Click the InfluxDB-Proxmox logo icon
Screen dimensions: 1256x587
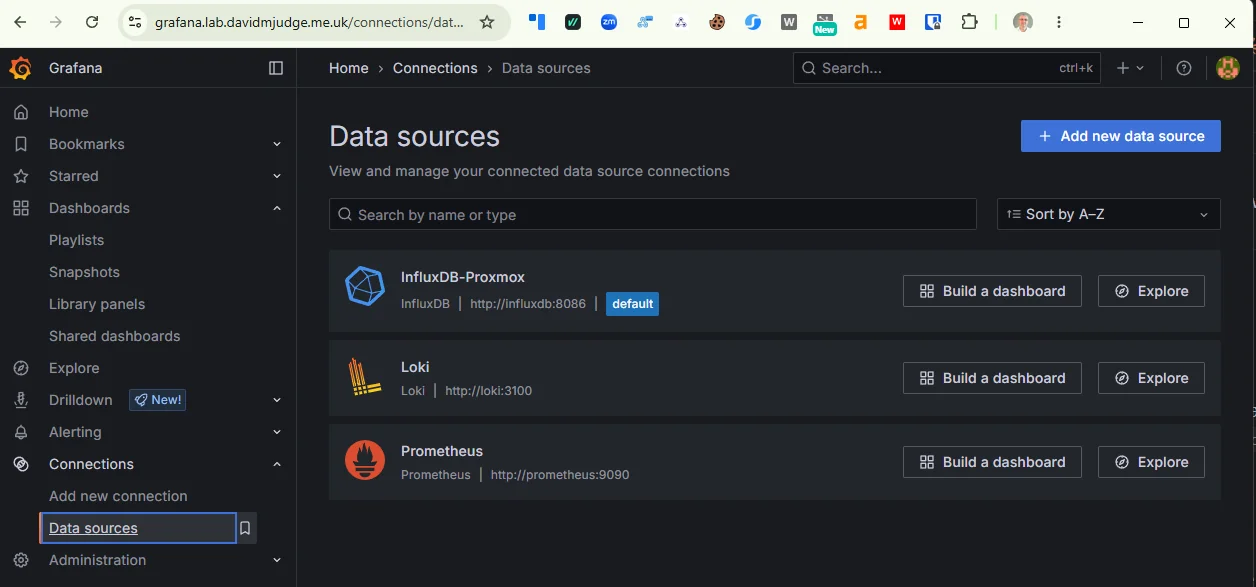tap(365, 287)
